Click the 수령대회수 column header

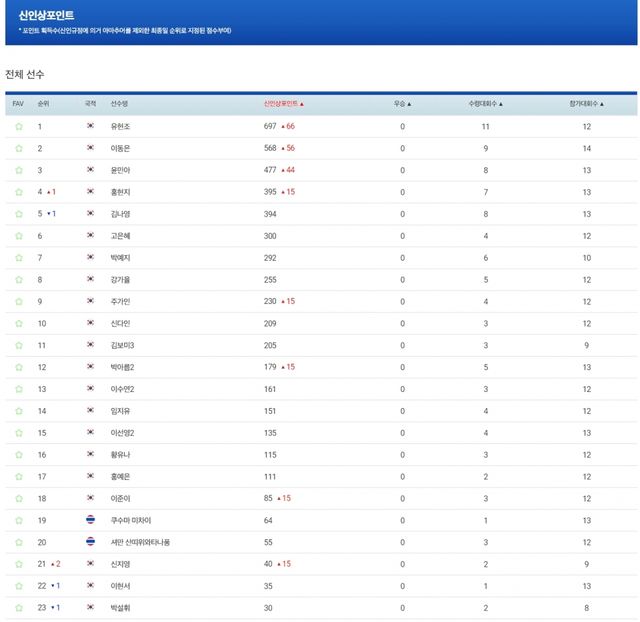pyautogui.click(x=486, y=103)
